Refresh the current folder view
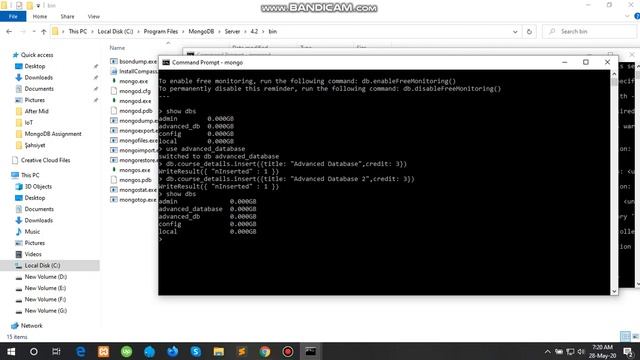The image size is (640, 360). [x=529, y=31]
